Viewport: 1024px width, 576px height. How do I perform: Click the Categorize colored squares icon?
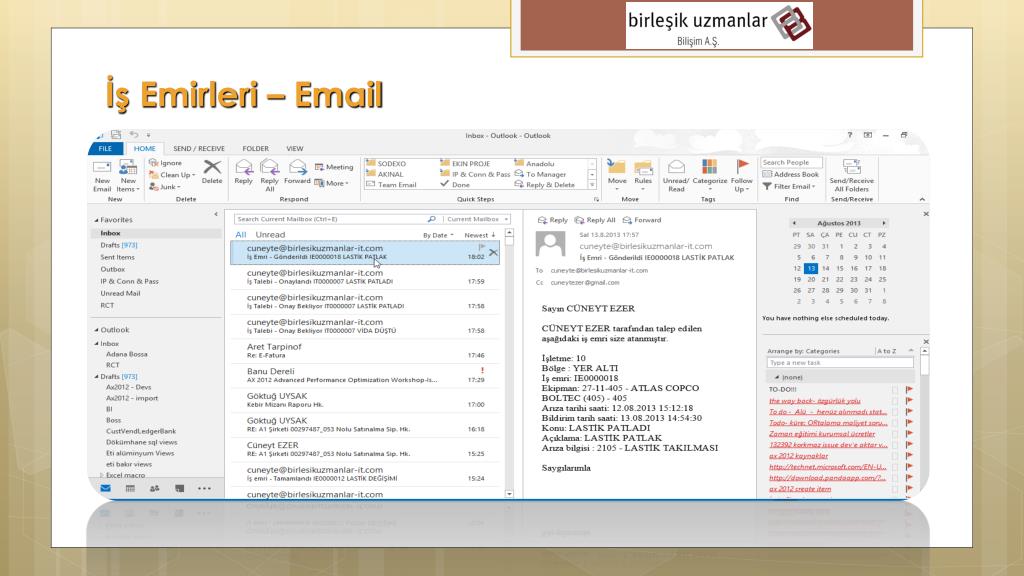point(709,167)
